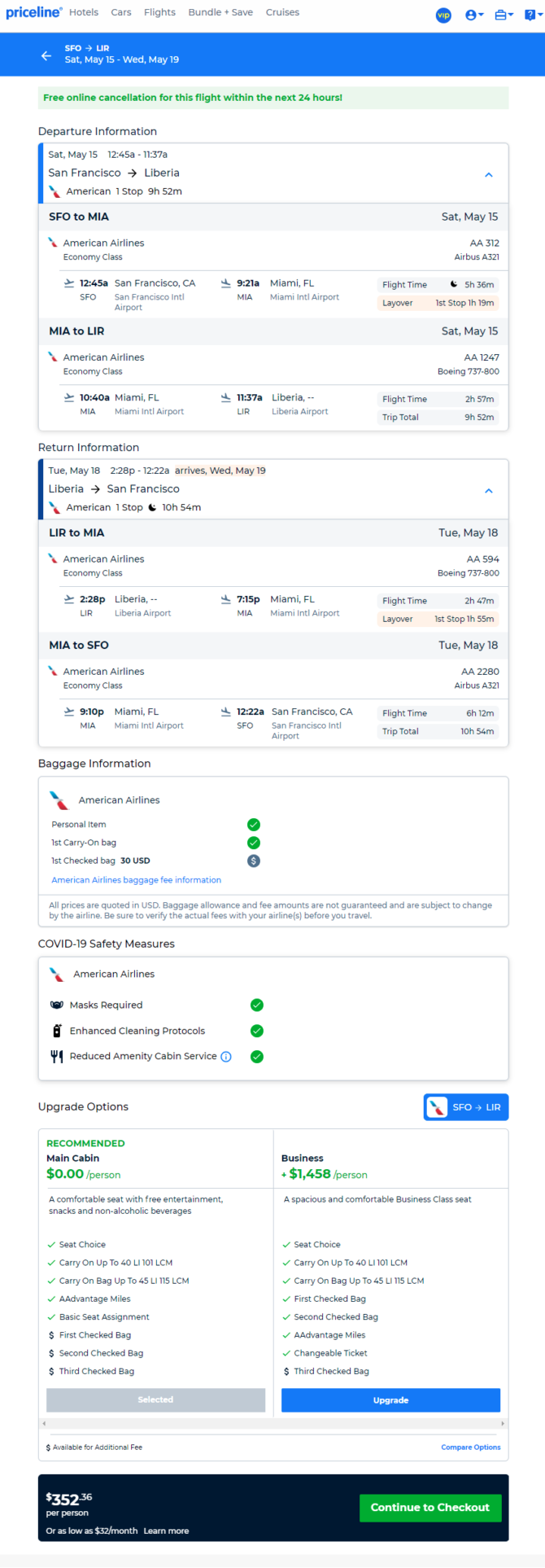Click the Selected button for Main Cabin

pos(155,1400)
